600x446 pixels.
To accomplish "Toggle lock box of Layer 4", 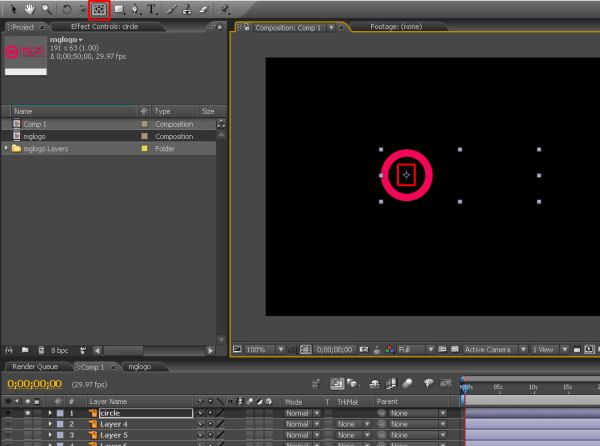I will click(x=37, y=424).
